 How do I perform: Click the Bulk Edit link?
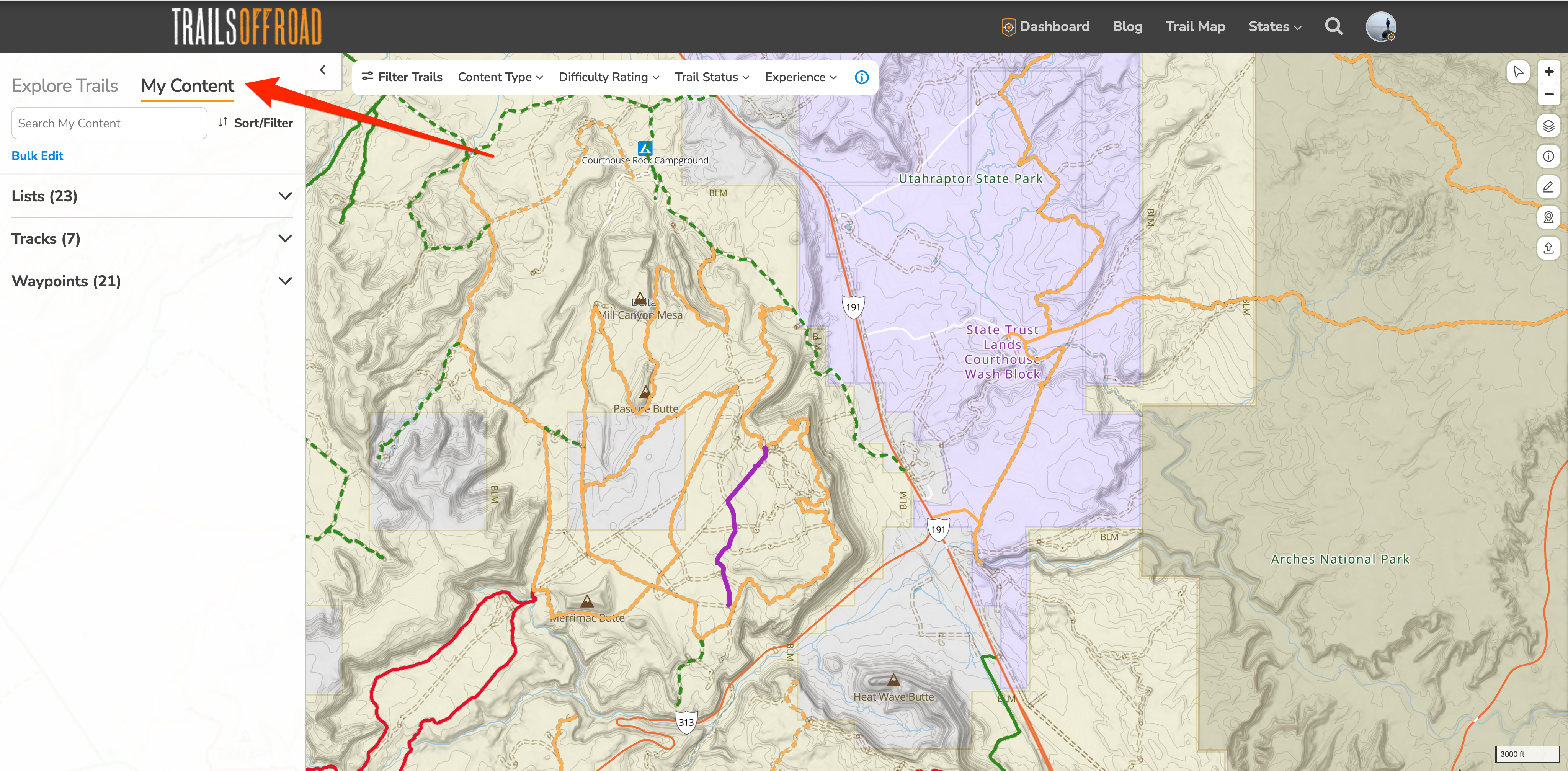37,156
